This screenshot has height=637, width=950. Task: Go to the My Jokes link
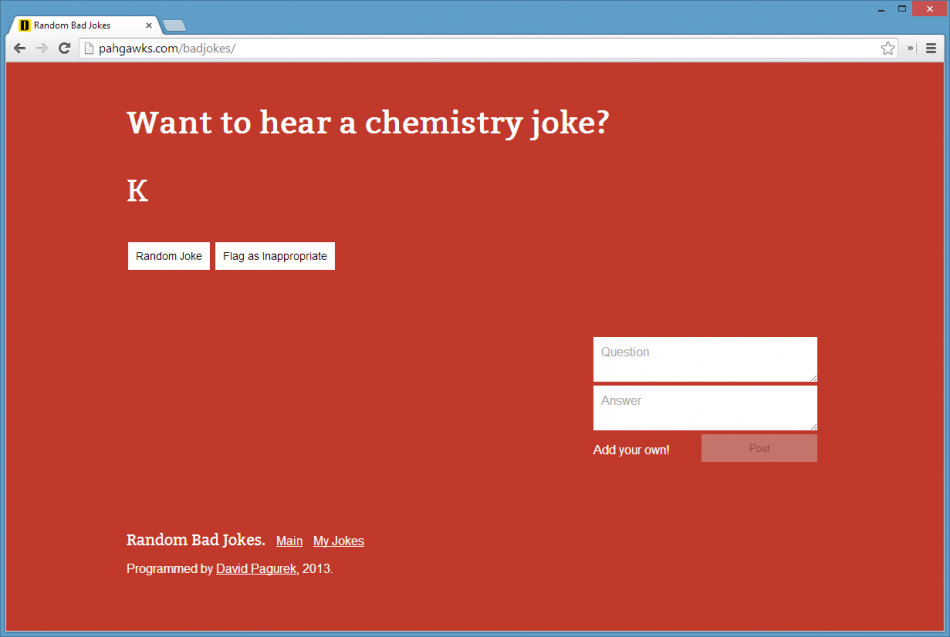click(x=338, y=541)
